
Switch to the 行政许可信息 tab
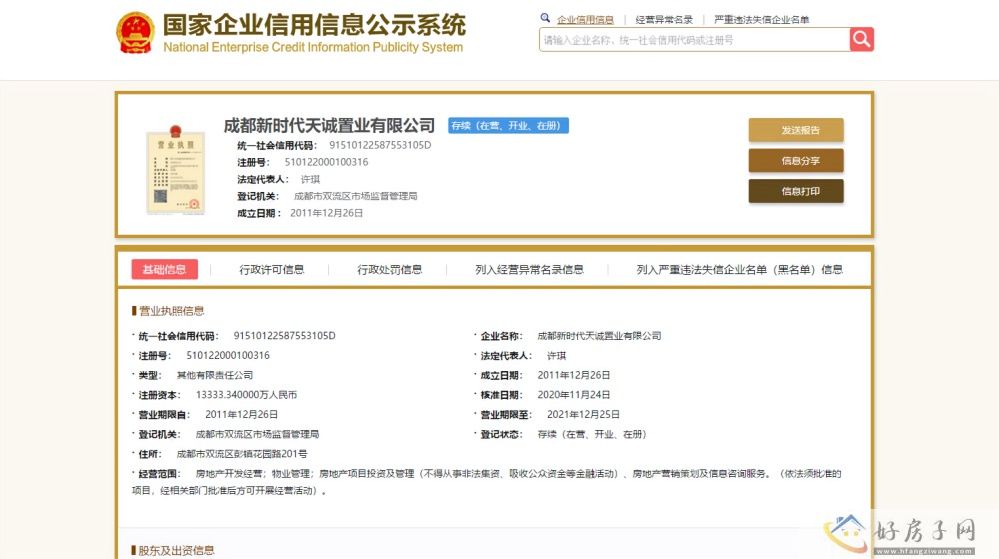(x=271, y=270)
